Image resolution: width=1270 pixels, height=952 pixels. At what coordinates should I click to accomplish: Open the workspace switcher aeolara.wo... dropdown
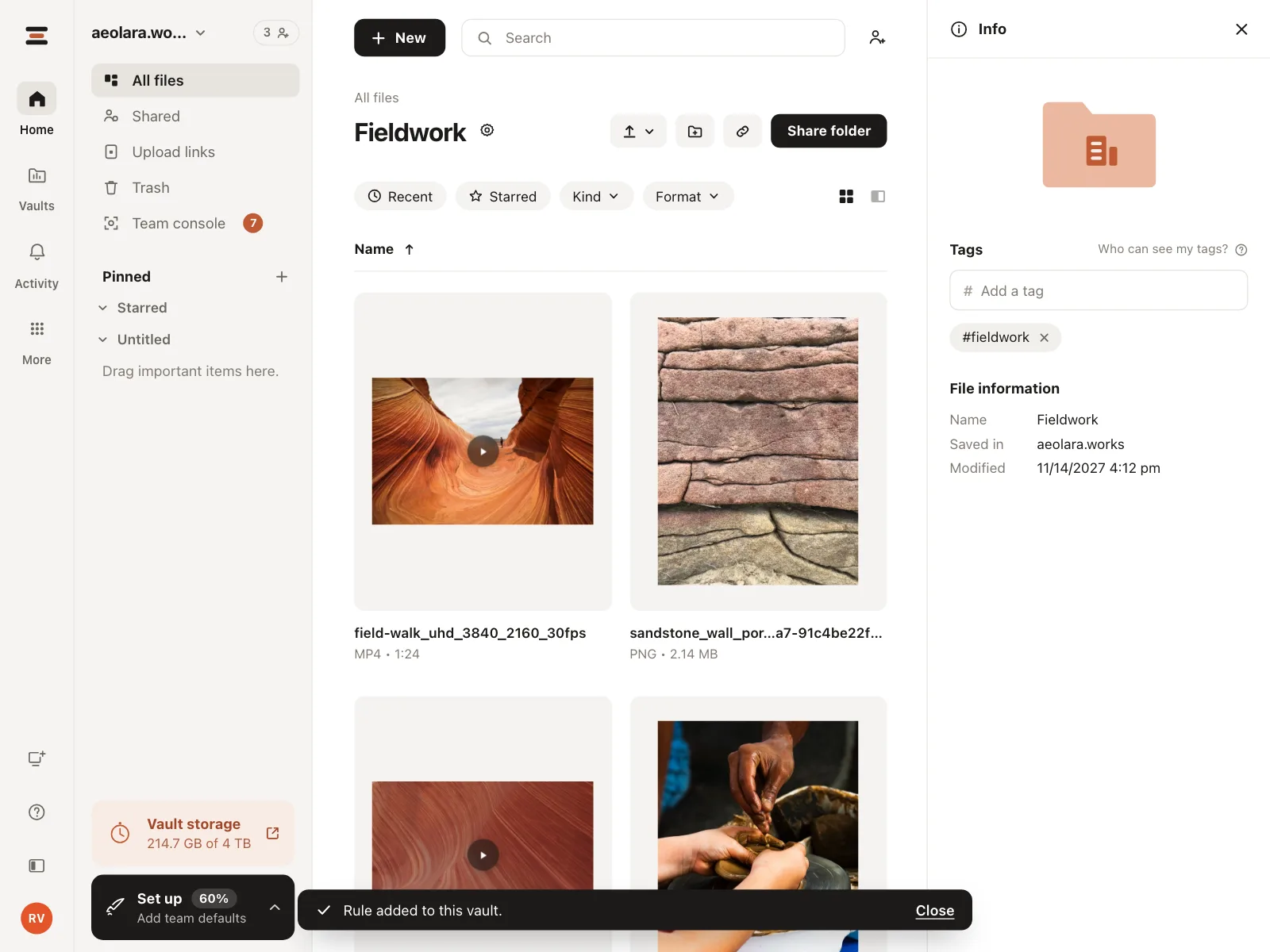148,33
